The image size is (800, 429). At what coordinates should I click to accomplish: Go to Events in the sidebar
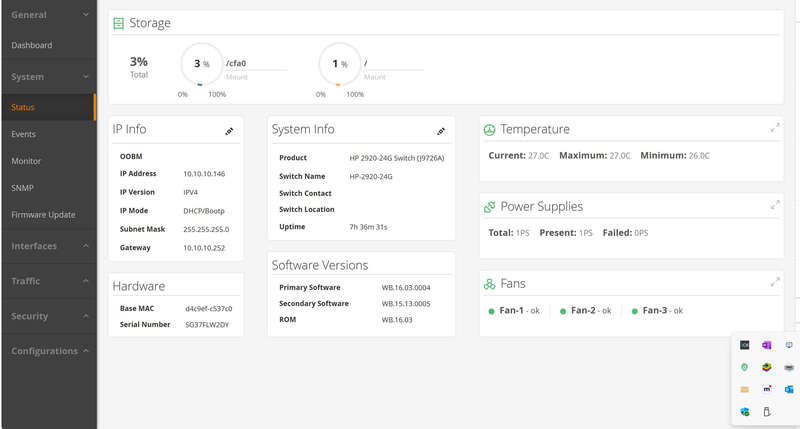coord(23,134)
